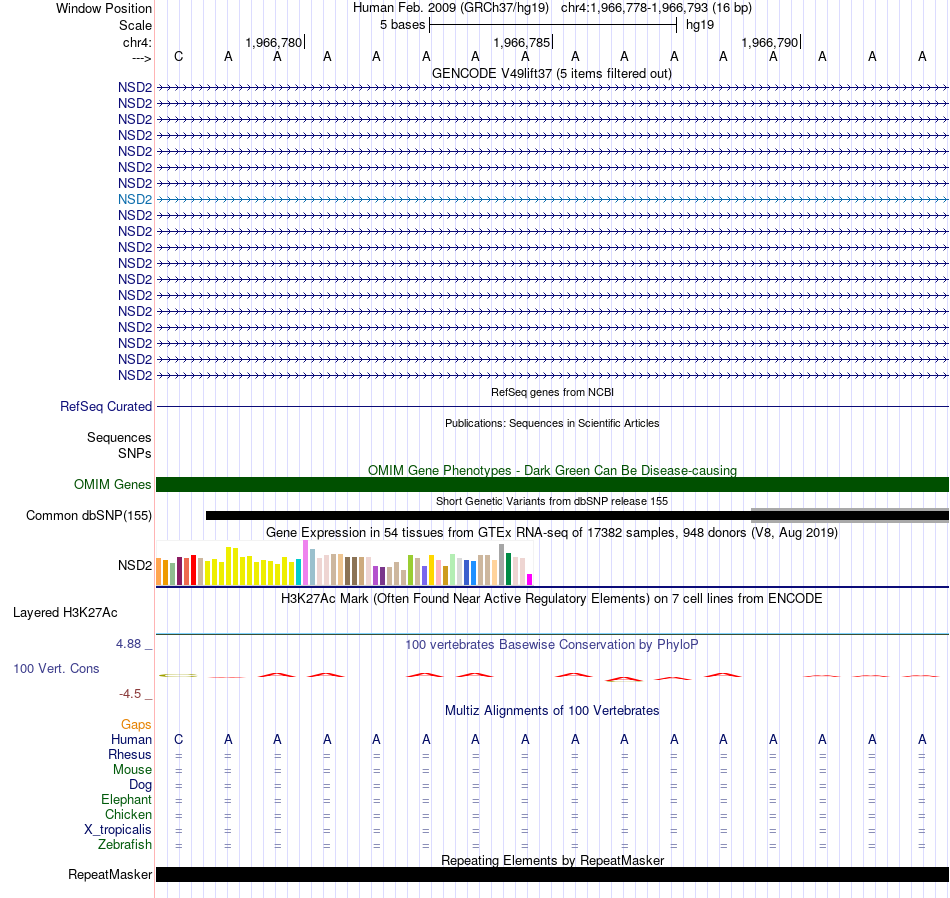
Task: Click the tall pink GTEx expression bar
Action: point(305,562)
